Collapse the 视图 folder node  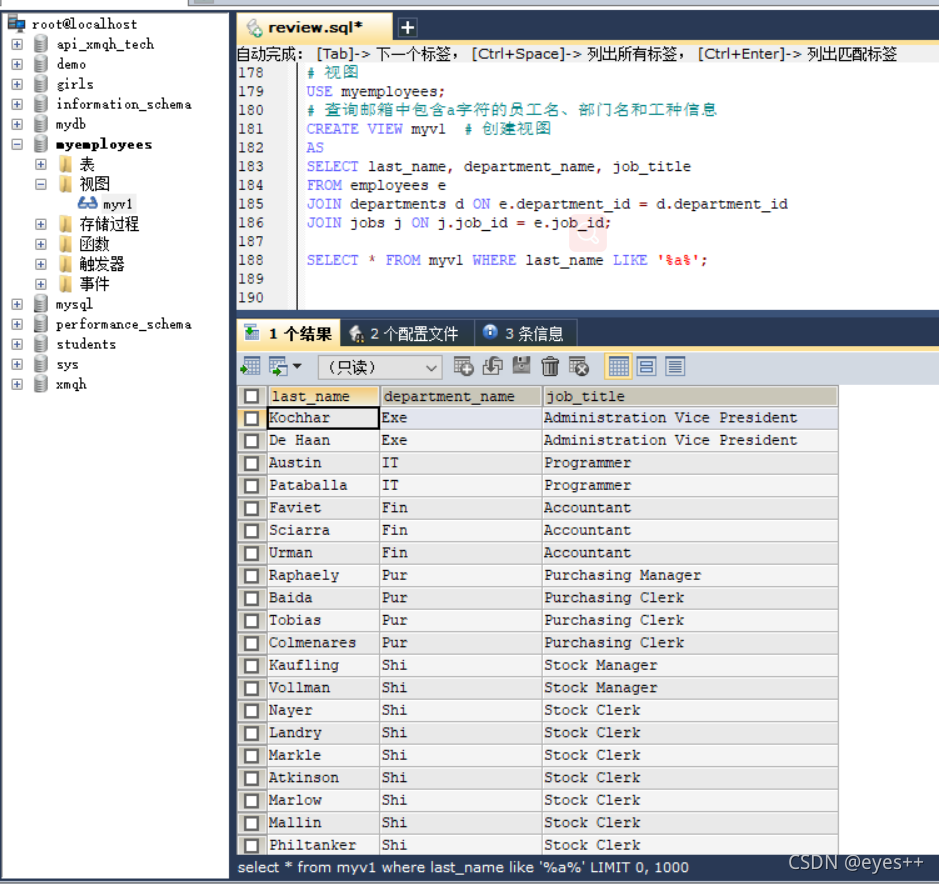[x=41, y=184]
